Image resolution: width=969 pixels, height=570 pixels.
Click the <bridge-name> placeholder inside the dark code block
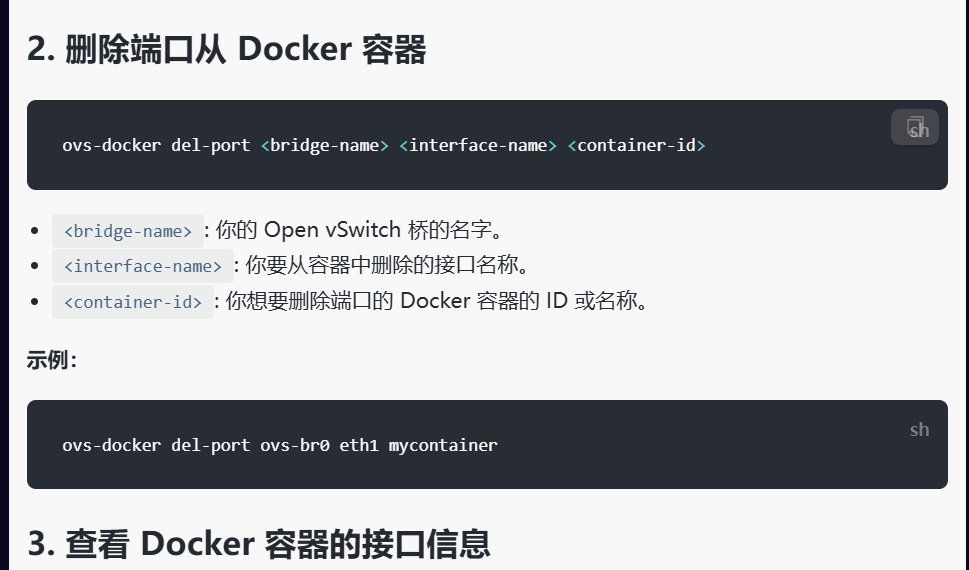(x=324, y=145)
